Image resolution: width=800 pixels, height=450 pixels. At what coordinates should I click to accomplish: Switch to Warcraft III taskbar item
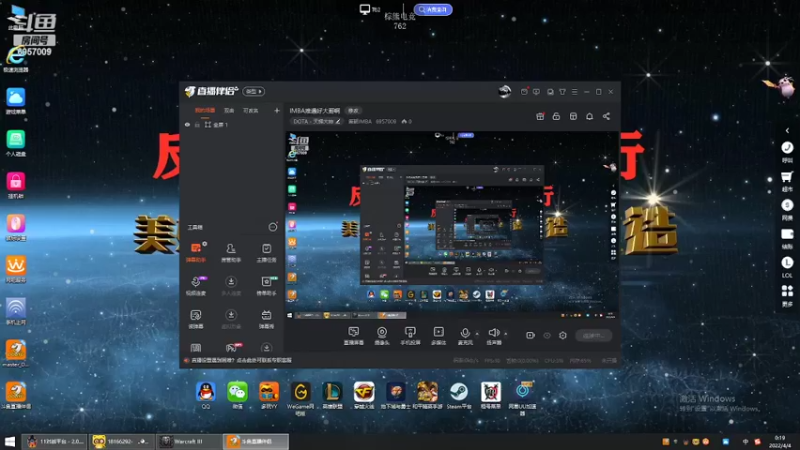coord(188,441)
